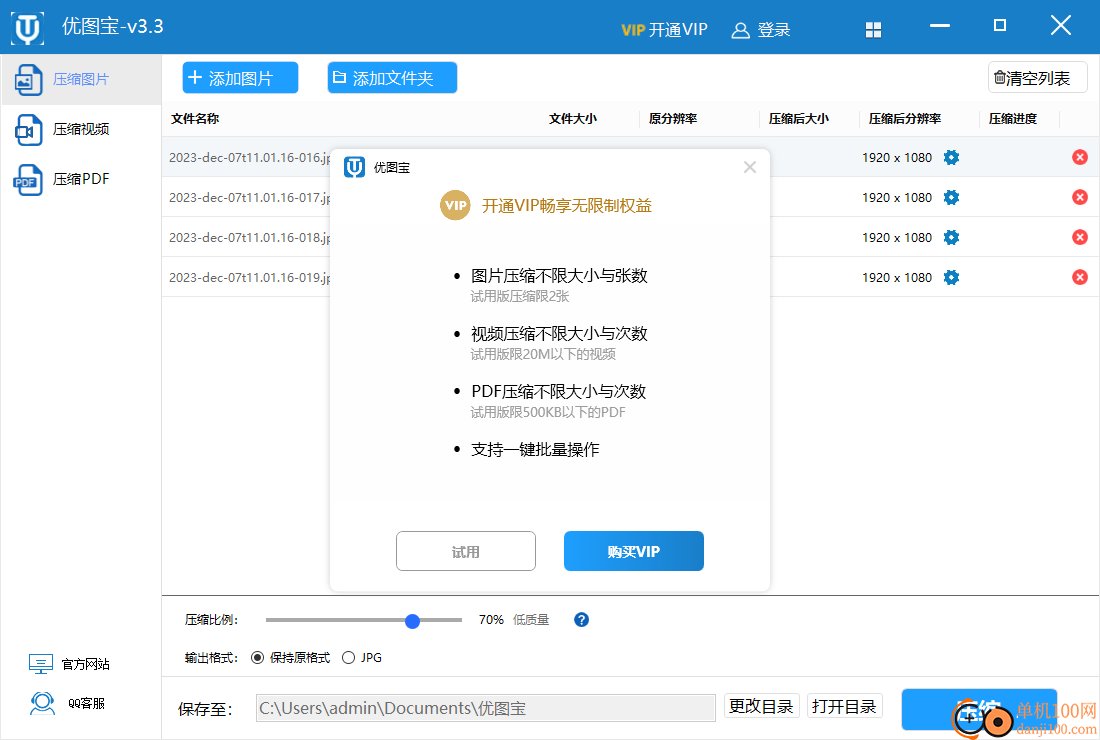The height and width of the screenshot is (740, 1100).
Task: Select 保持原格式 output format
Action: pyautogui.click(x=290, y=658)
